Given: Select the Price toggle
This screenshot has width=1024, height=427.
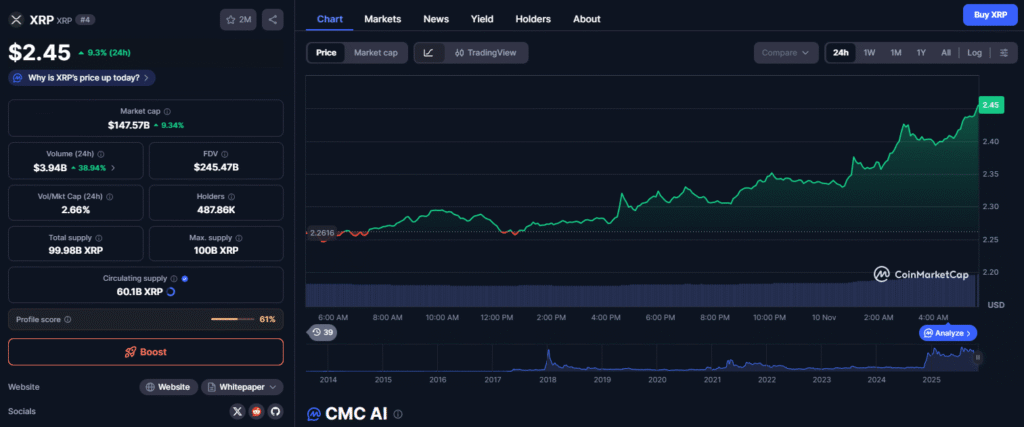Looking at the screenshot, I should coord(326,53).
